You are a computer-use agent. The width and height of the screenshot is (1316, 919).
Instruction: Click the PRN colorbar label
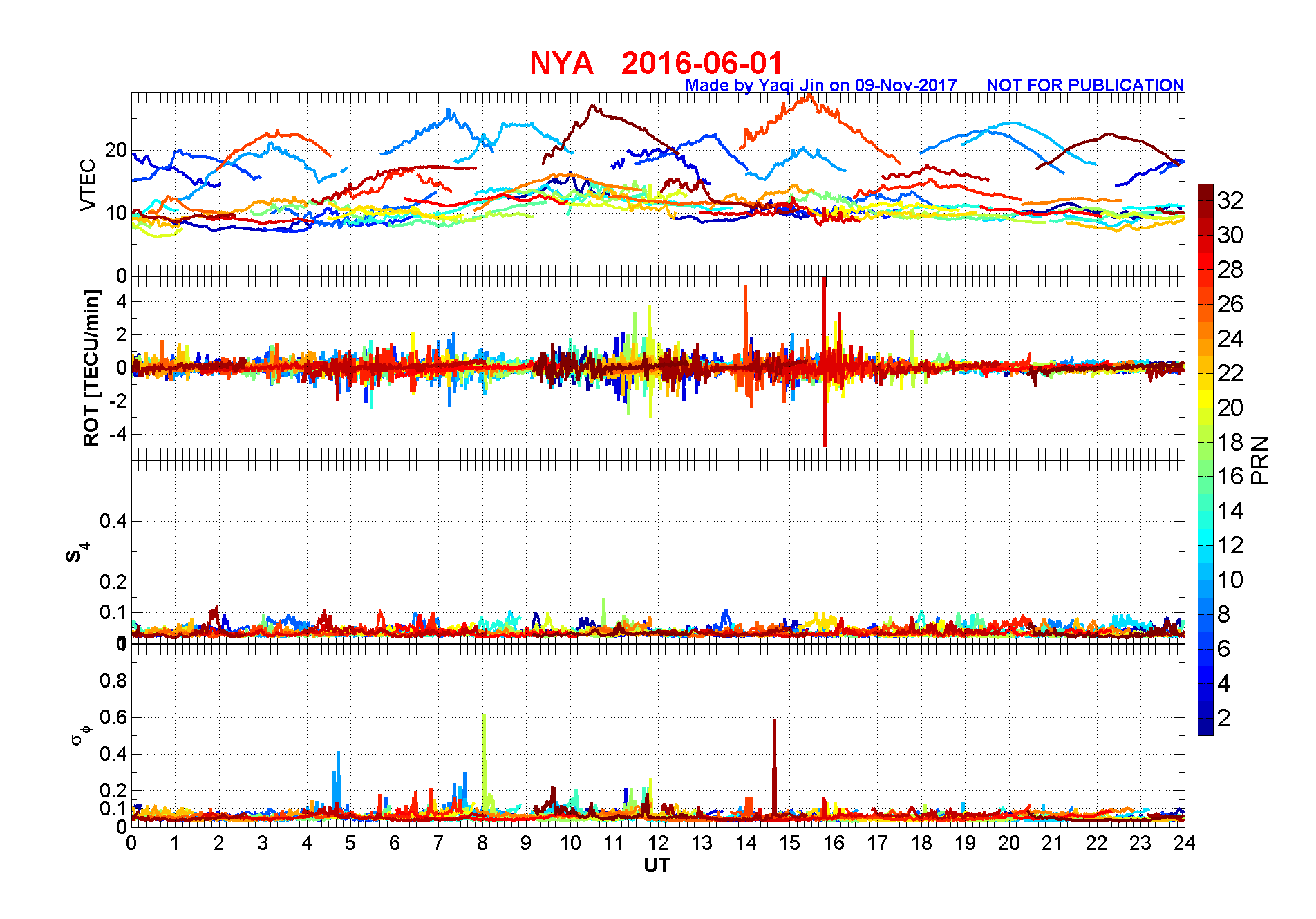click(x=1261, y=459)
